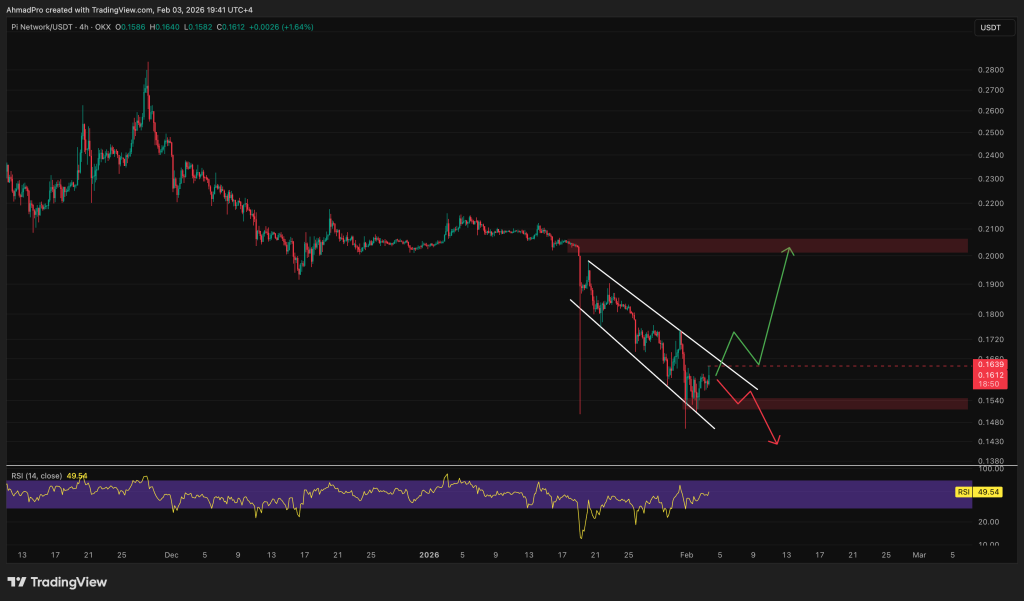Click the green upward projection arrowhead

tap(790, 249)
